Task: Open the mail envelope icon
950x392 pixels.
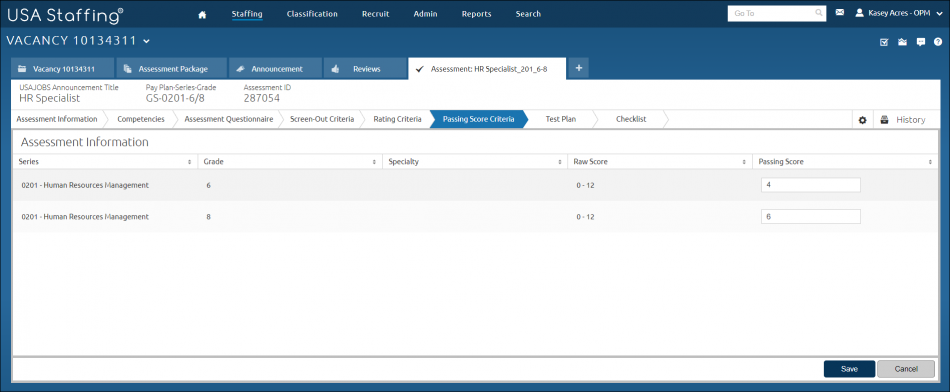Action: [x=840, y=12]
